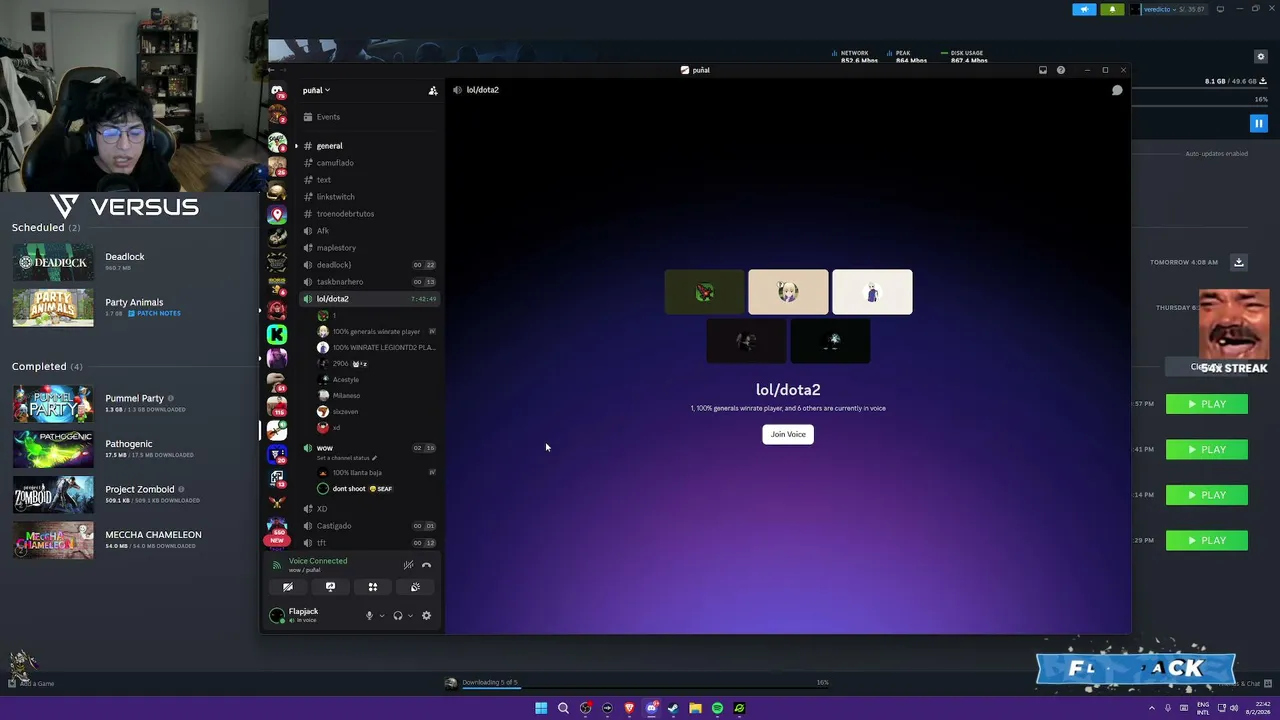
Task: Open the linkstwitch channel
Action: pos(370,197)
